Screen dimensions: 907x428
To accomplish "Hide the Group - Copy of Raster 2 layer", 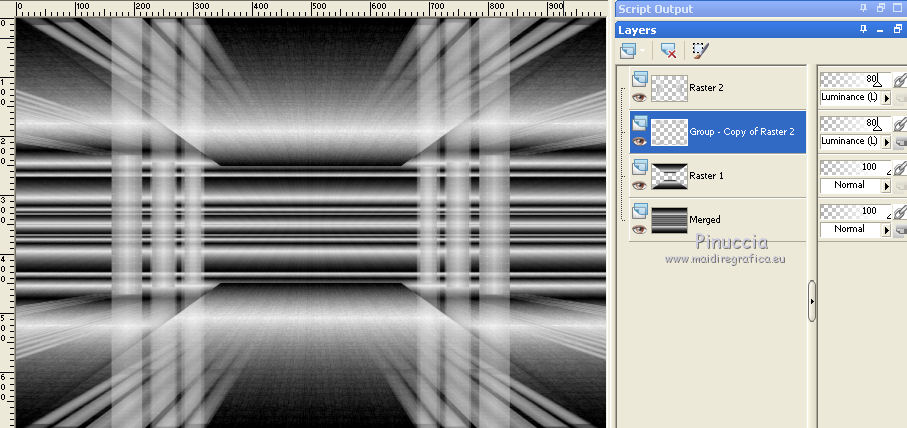I will pyautogui.click(x=639, y=142).
